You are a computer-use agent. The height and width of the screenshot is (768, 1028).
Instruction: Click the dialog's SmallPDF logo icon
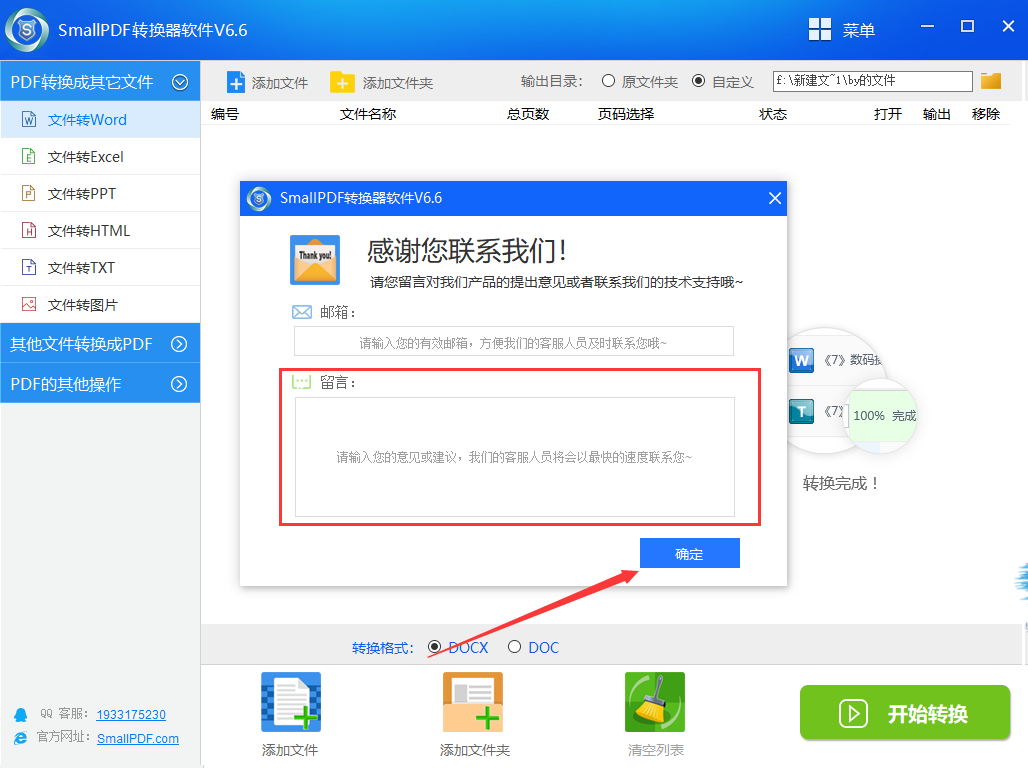tap(259, 198)
